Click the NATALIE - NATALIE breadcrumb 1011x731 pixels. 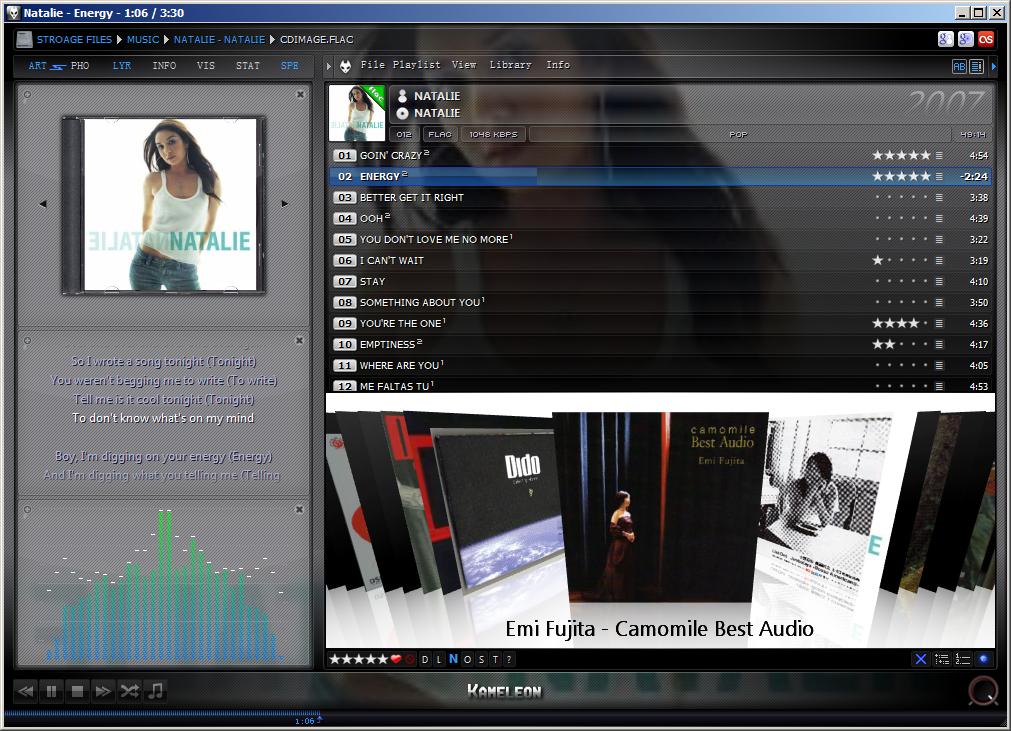click(x=219, y=39)
